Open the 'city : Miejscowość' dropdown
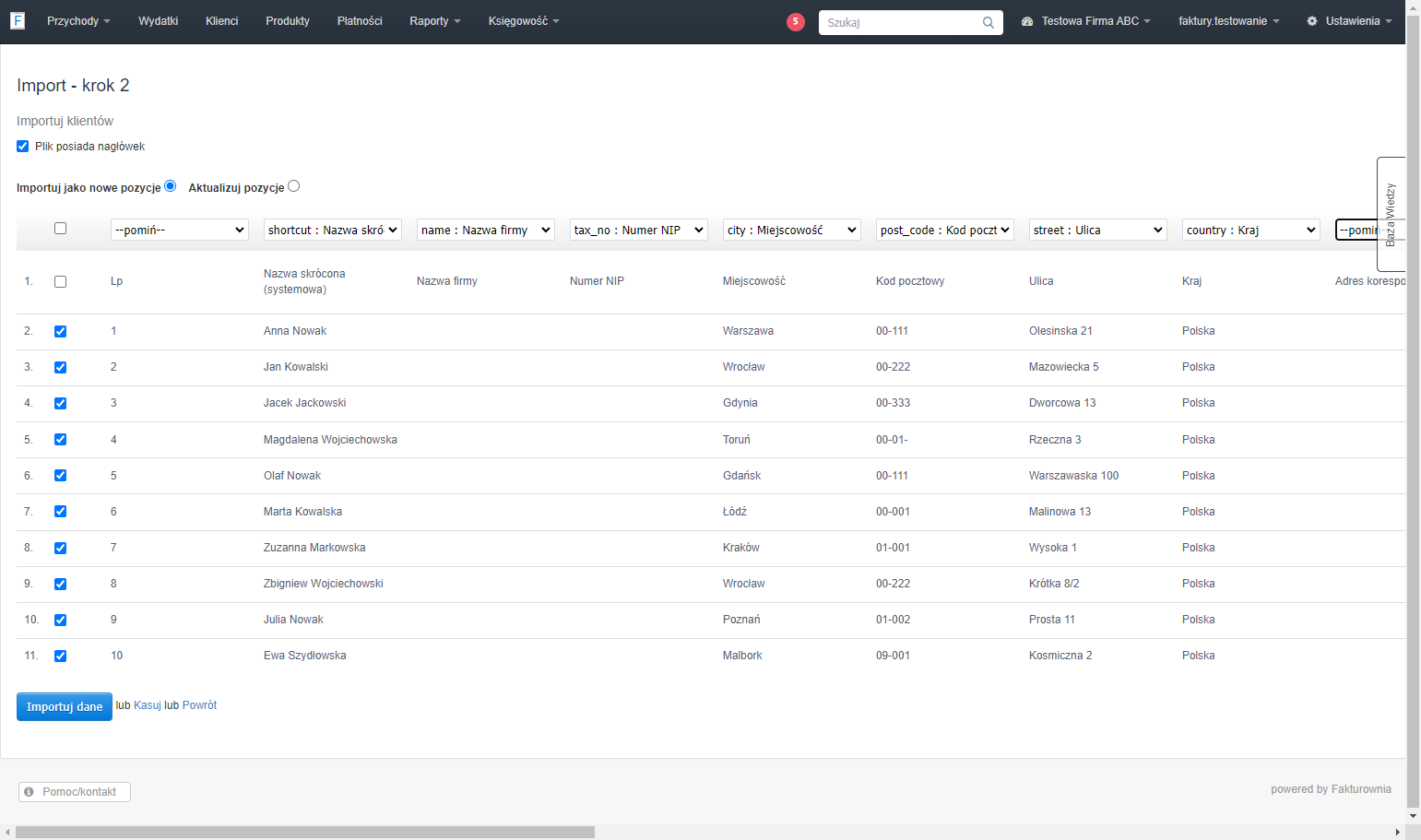This screenshot has height=840, width=1421. click(x=792, y=230)
